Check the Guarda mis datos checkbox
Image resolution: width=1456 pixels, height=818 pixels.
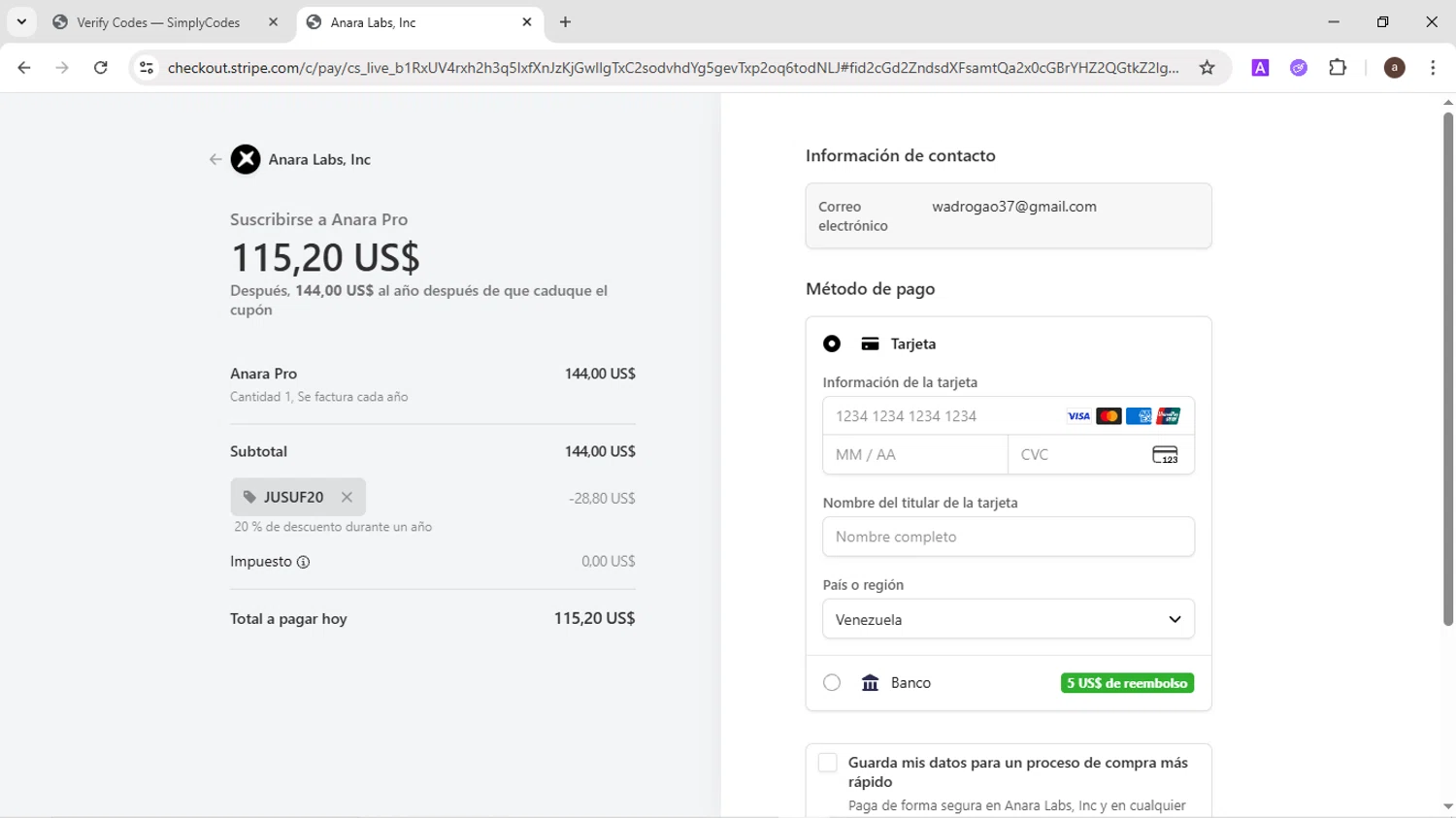(x=827, y=763)
